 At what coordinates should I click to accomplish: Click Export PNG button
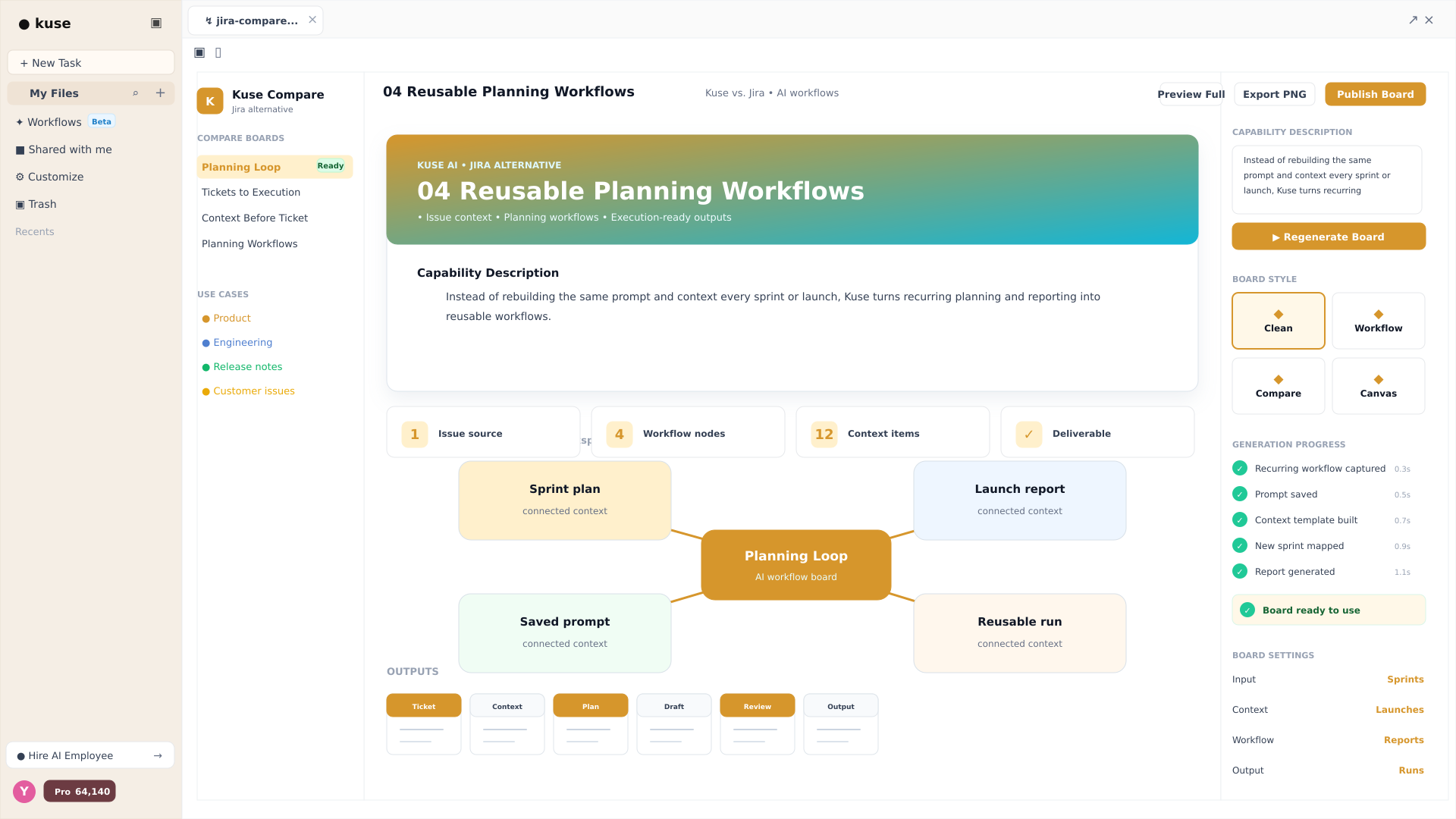point(1274,94)
